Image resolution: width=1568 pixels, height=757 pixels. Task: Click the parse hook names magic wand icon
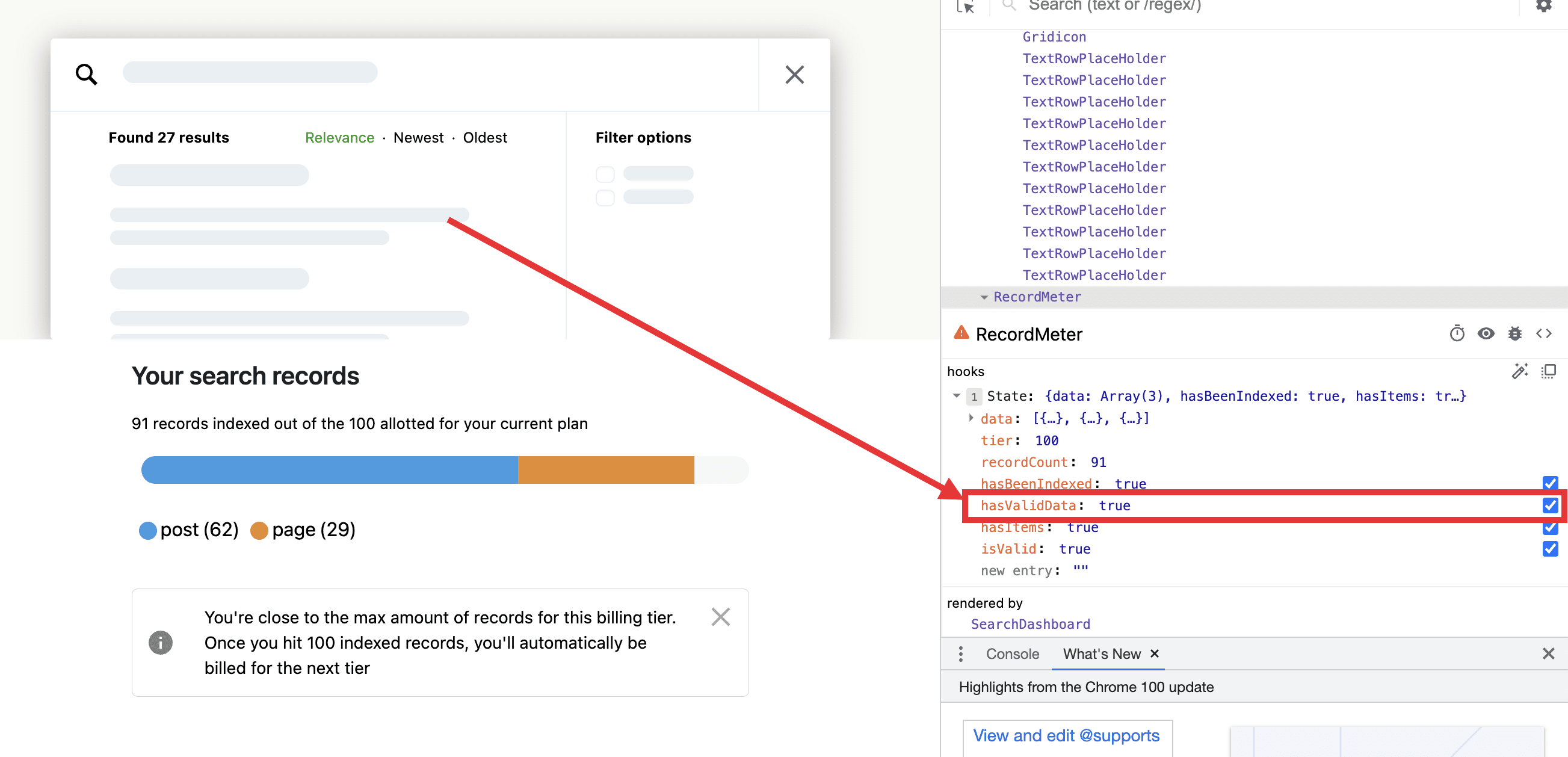(1519, 371)
